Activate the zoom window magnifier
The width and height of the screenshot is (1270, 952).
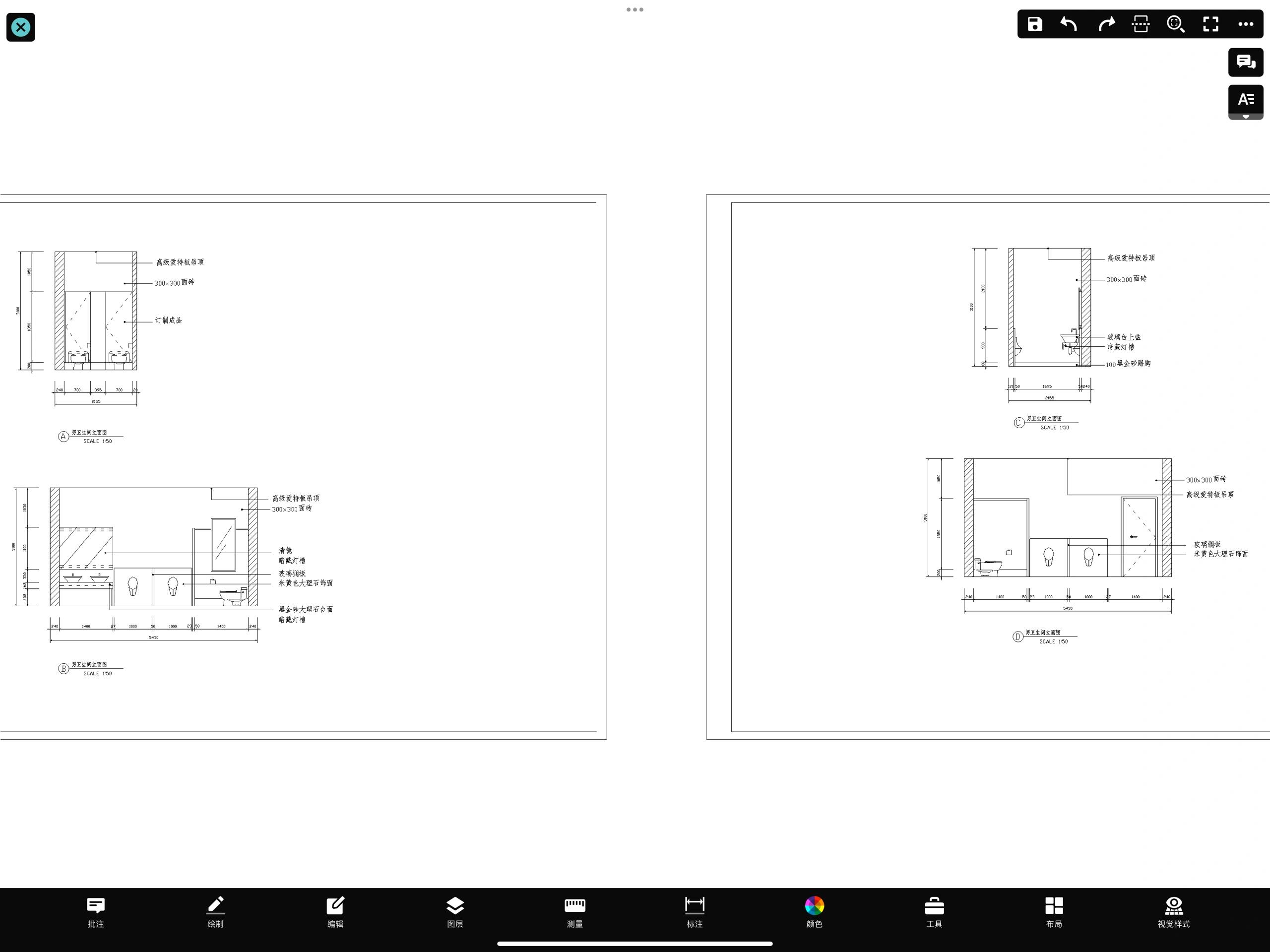tap(1175, 24)
